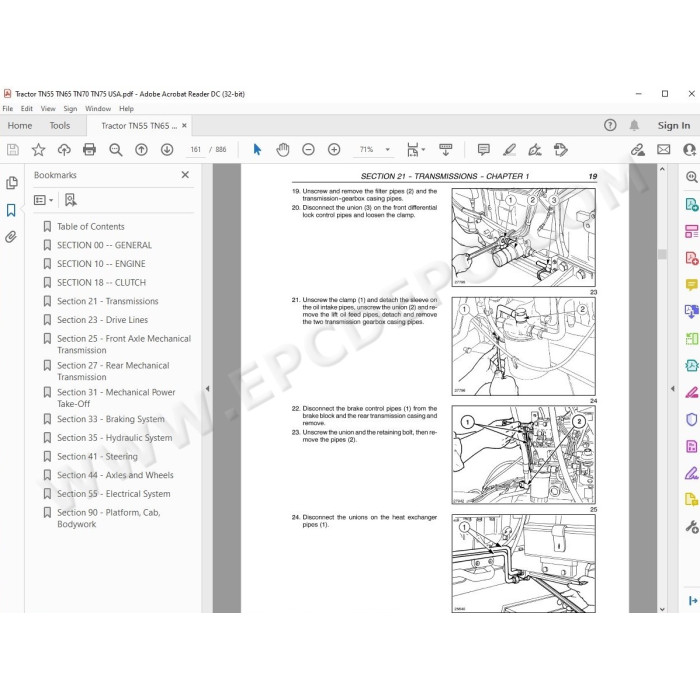Click the stamp tool icon

561,150
